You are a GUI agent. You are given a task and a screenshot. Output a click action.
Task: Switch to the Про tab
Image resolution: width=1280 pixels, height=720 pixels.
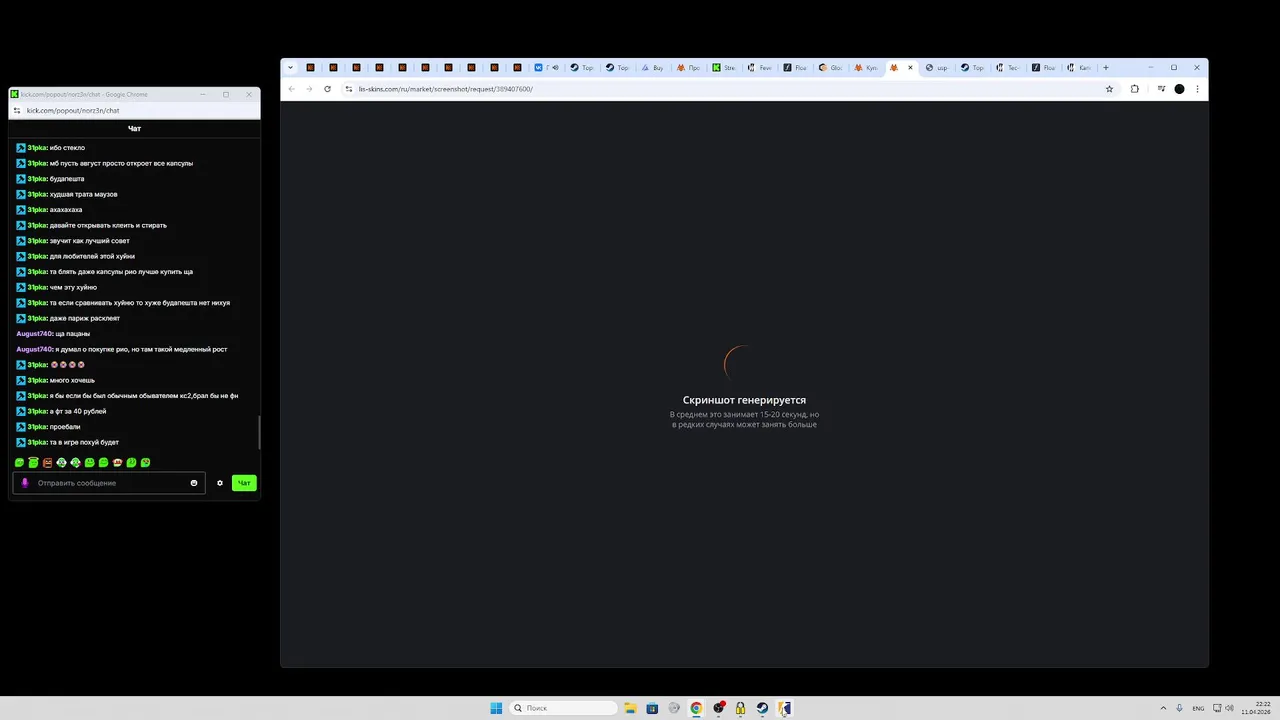pos(688,68)
